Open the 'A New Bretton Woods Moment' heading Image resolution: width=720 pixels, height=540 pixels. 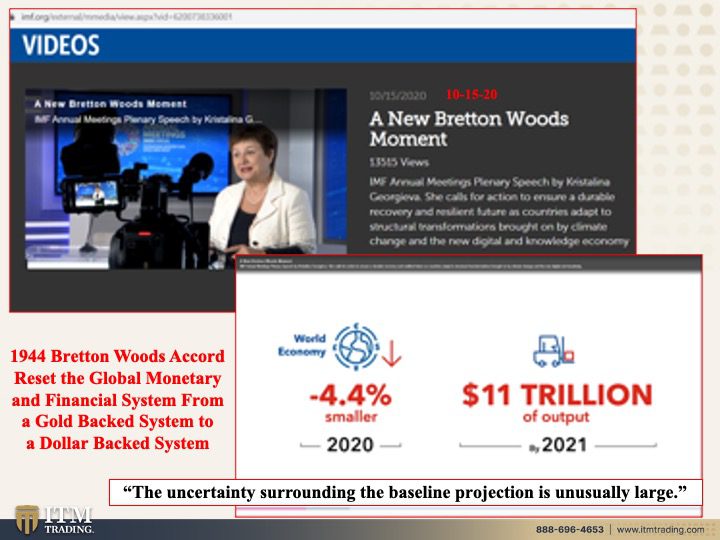click(469, 129)
